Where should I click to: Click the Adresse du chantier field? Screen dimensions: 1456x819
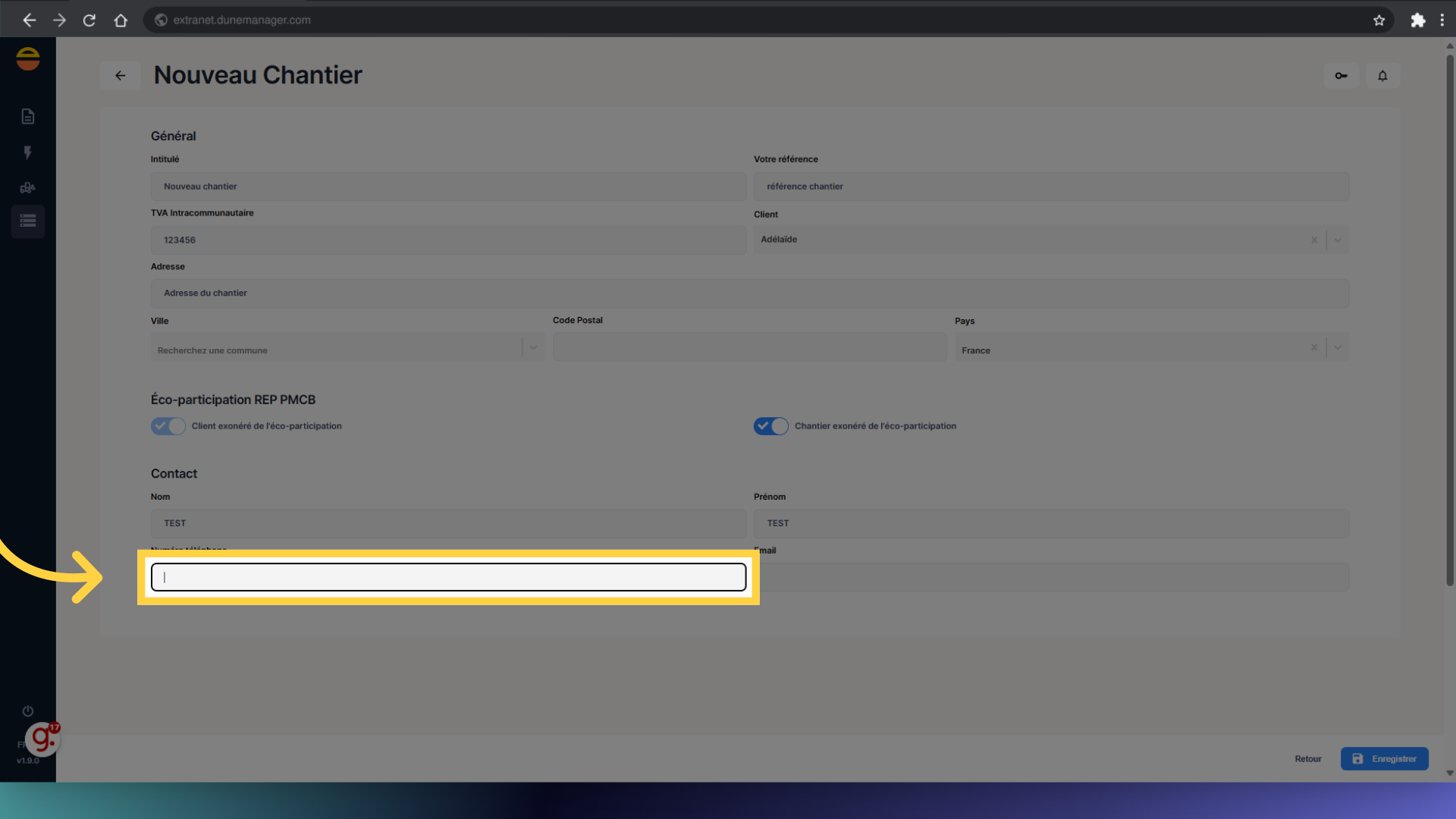pyautogui.click(x=749, y=293)
